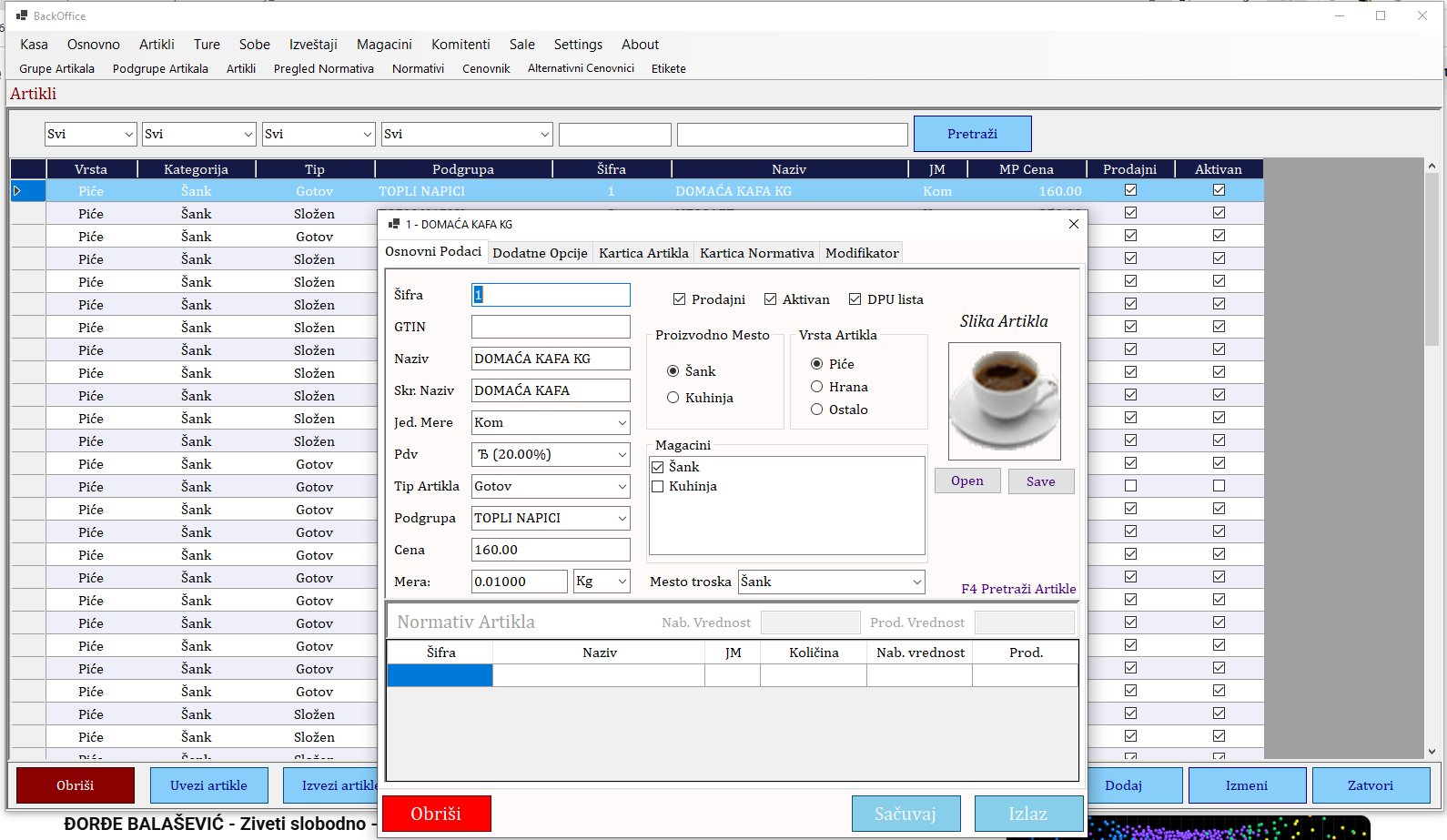Open Jed. Mere dropdown with Kom
The height and width of the screenshot is (840, 1447).
point(551,422)
